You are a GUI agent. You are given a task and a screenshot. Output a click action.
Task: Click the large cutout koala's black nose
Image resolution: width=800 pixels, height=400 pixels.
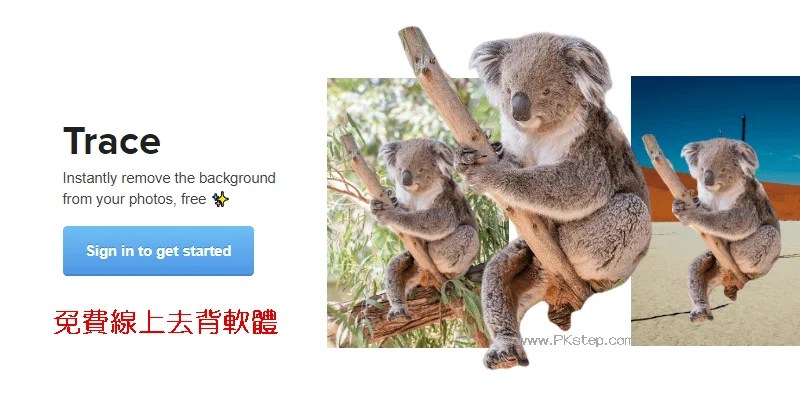coord(521,106)
